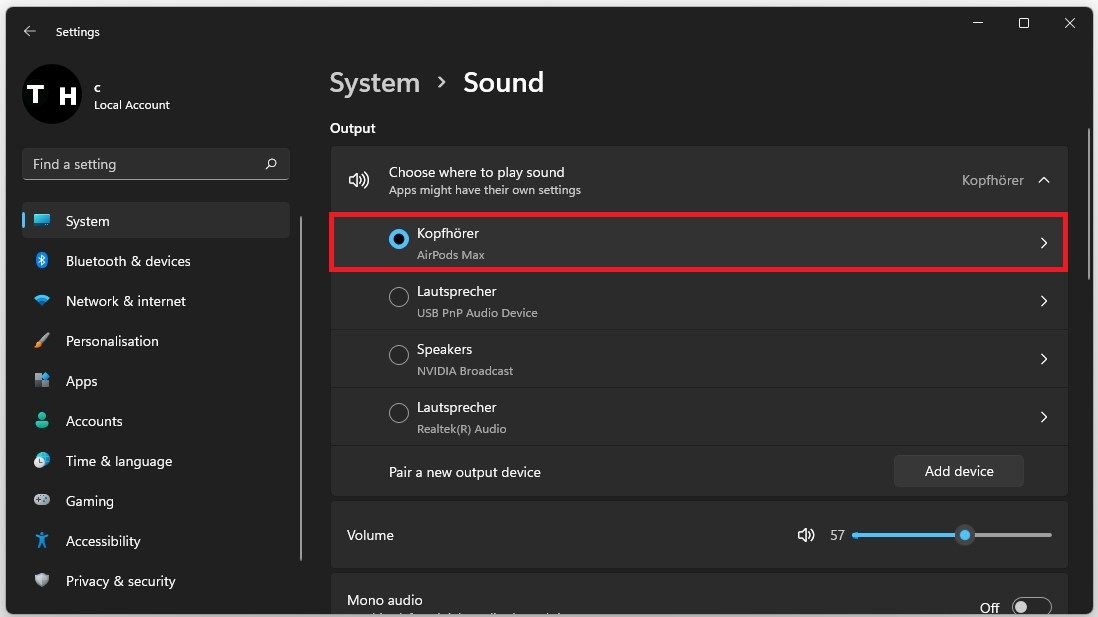1098x617 pixels.
Task: Mute using the Volume speaker icon
Action: [806, 535]
